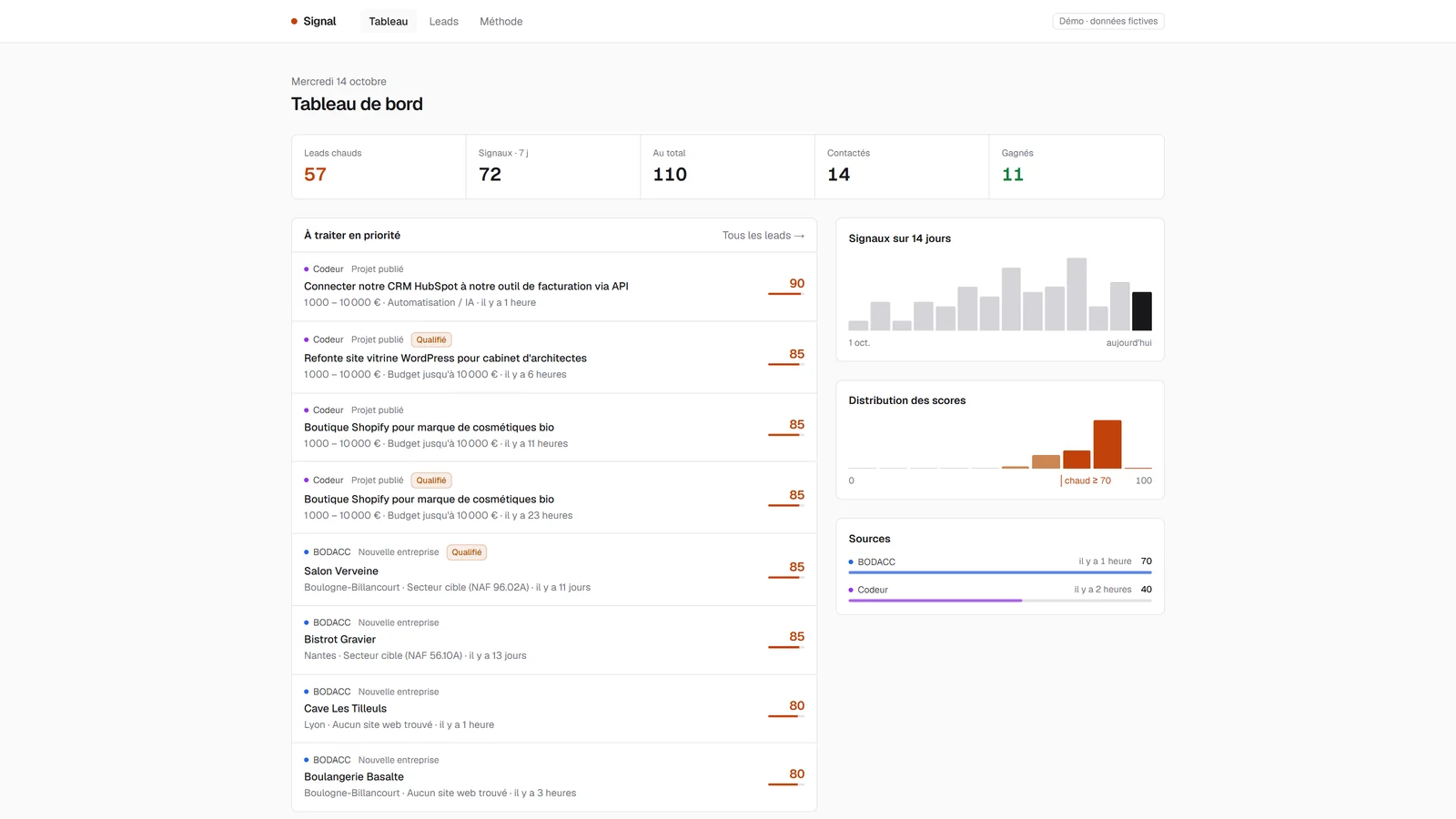The image size is (1456, 819).
Task: Click 'Projet publié' tag on HubSpot lead
Action: tap(378, 269)
